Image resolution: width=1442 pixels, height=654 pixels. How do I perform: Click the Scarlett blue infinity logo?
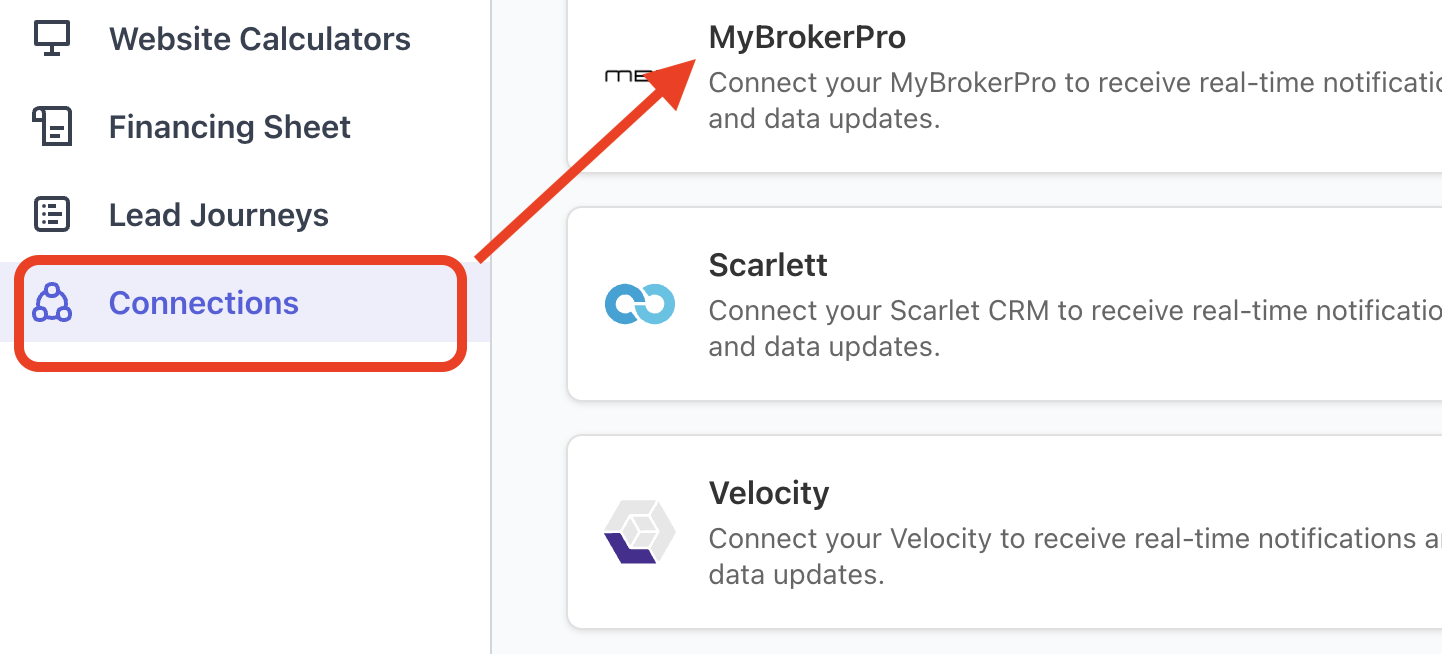(640, 304)
